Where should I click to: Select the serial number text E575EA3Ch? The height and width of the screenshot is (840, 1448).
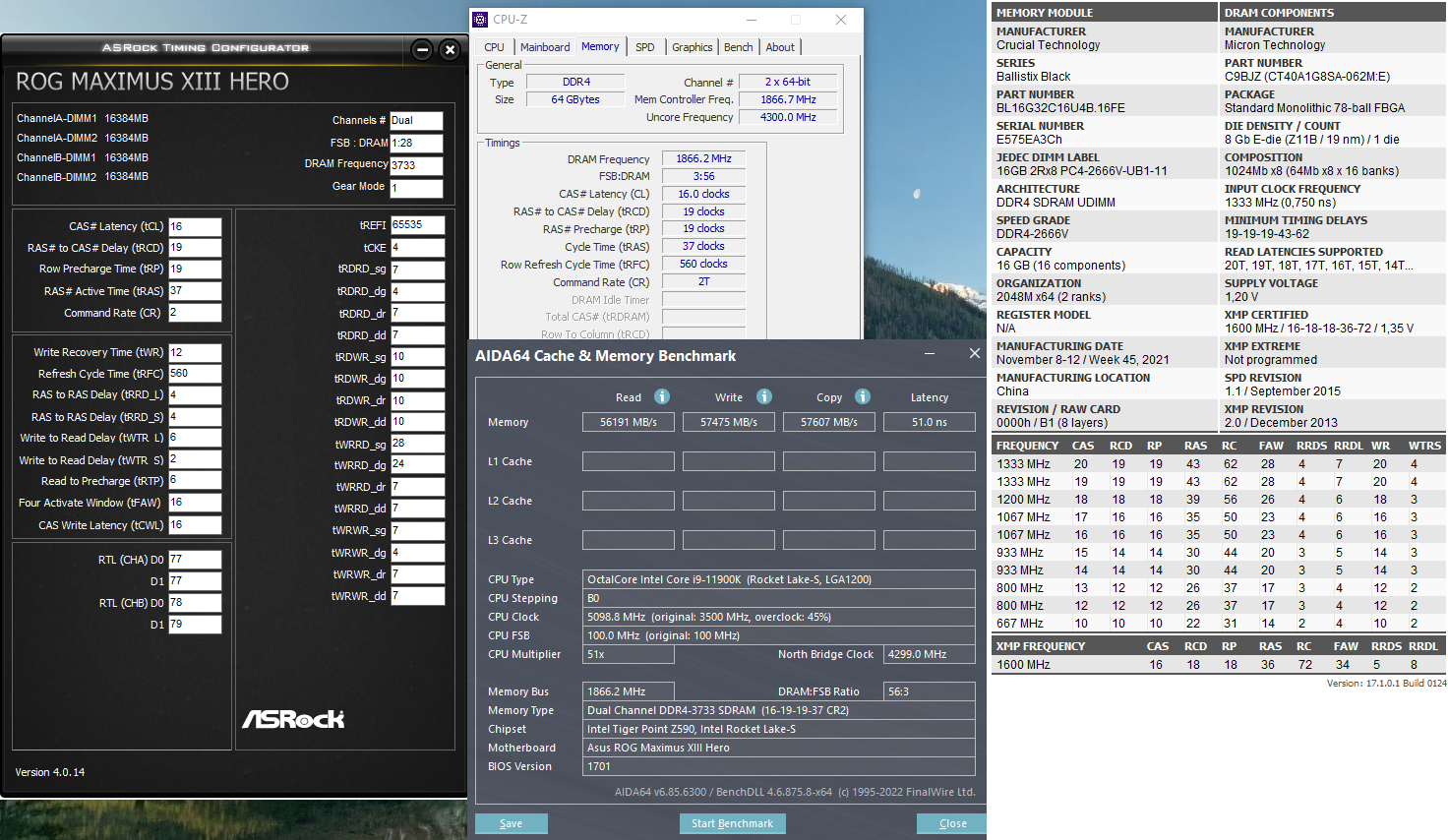(1029, 140)
